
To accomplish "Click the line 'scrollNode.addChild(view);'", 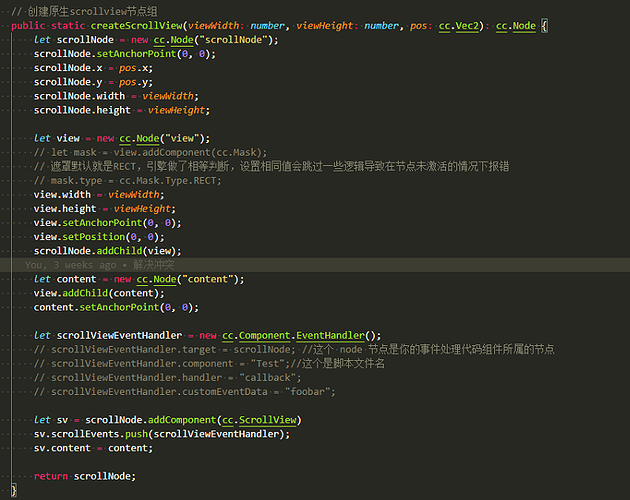I will pos(107,251).
